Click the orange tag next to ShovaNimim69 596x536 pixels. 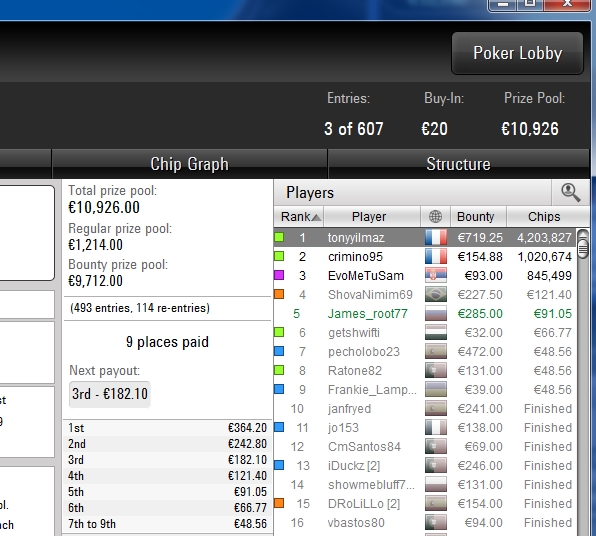point(279,294)
